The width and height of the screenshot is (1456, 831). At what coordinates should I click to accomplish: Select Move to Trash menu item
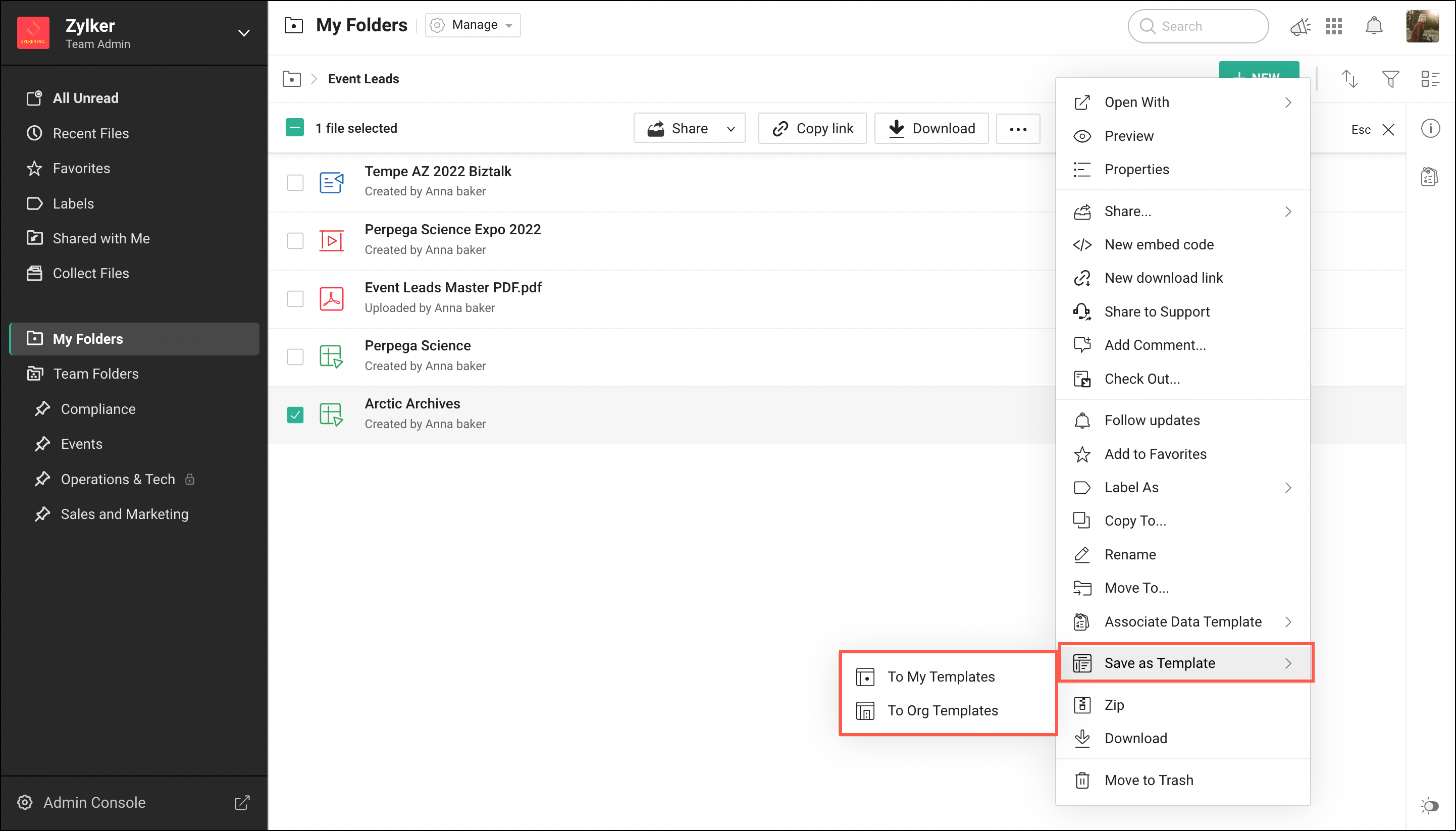[x=1149, y=780]
